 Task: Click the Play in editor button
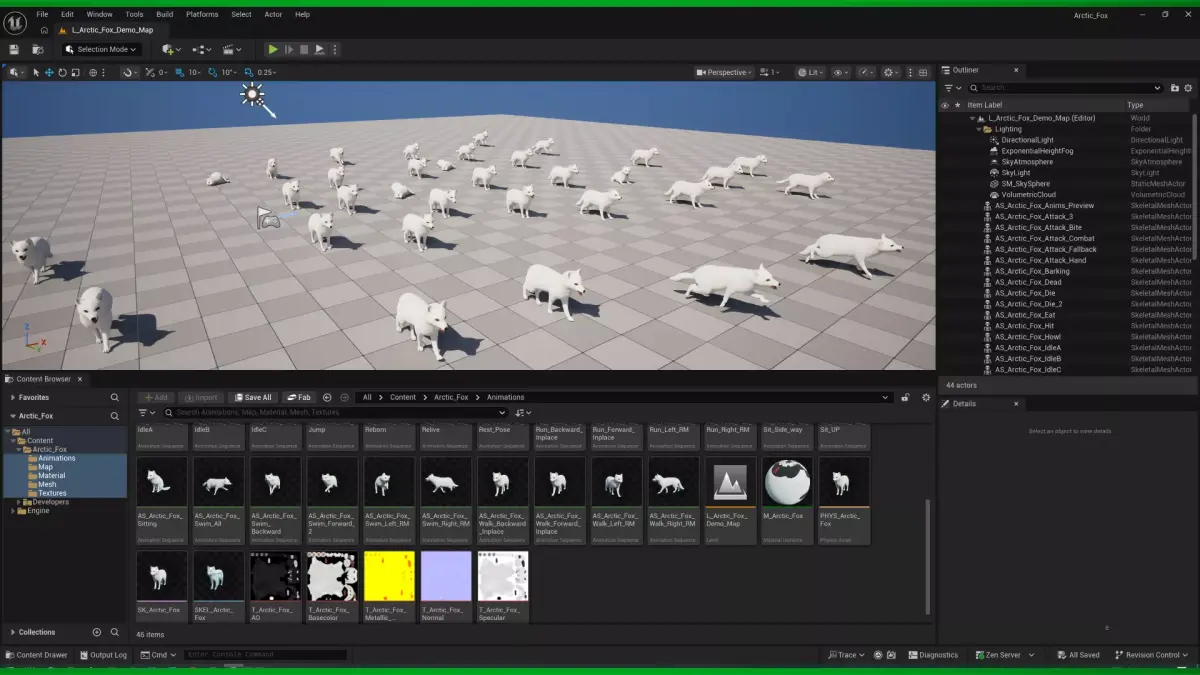pos(273,49)
